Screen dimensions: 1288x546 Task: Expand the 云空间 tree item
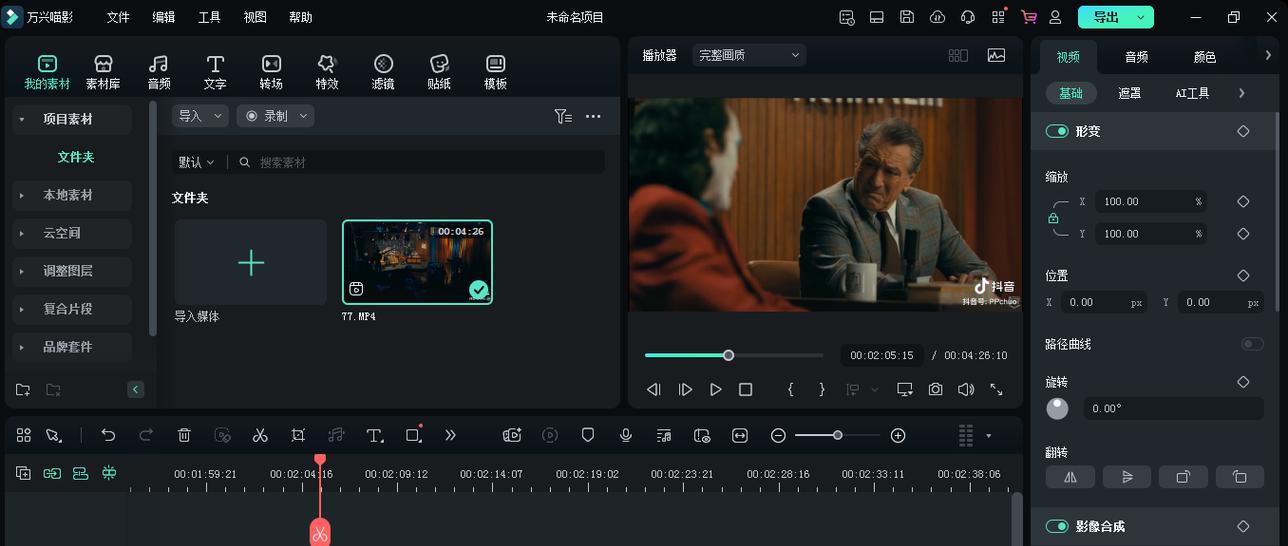tap(72, 233)
